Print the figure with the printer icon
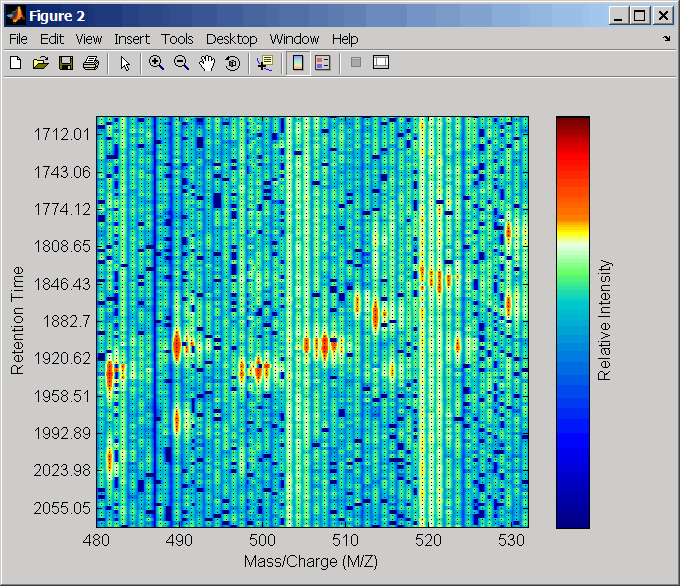The image size is (680, 586). [x=90, y=63]
